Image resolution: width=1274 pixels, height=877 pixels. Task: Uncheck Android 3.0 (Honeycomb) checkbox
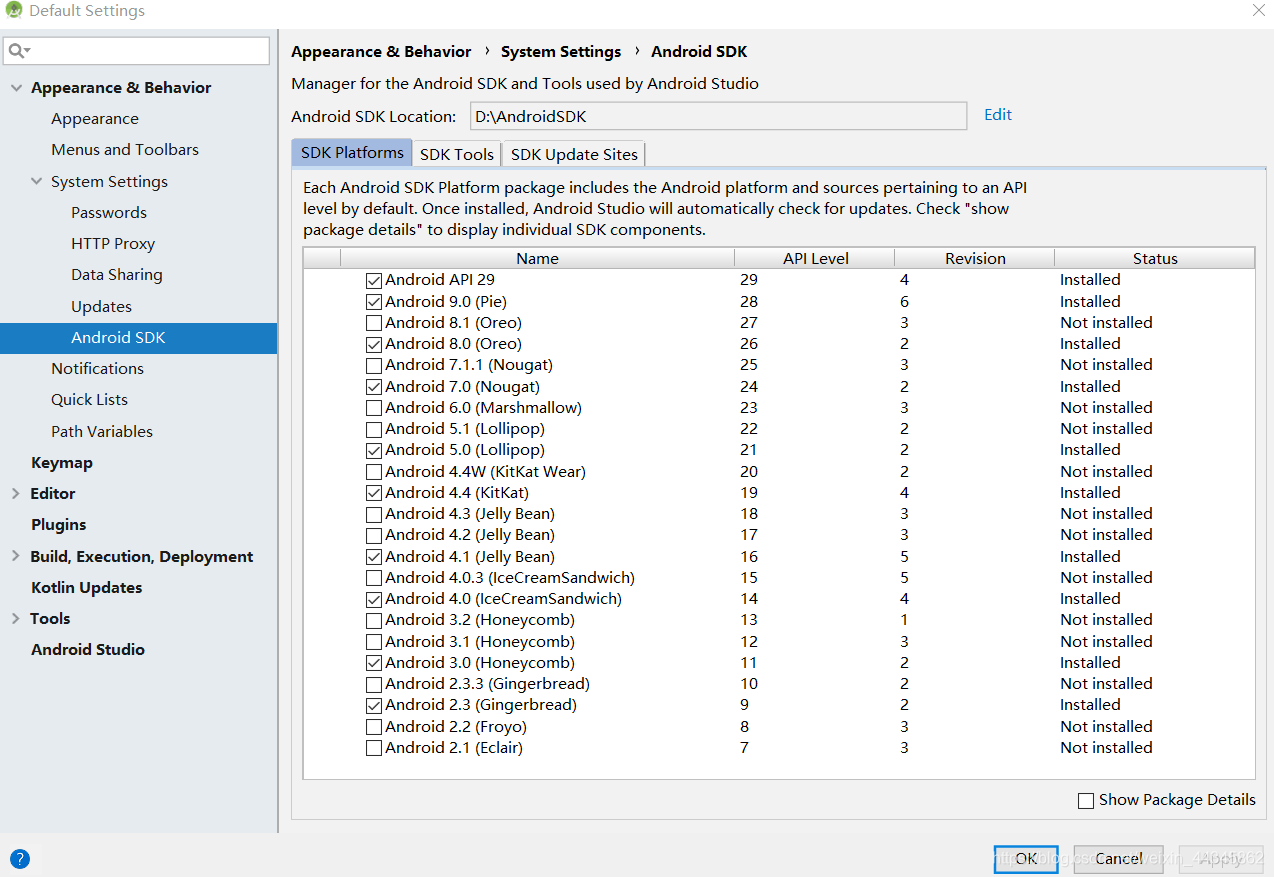pyautogui.click(x=374, y=663)
